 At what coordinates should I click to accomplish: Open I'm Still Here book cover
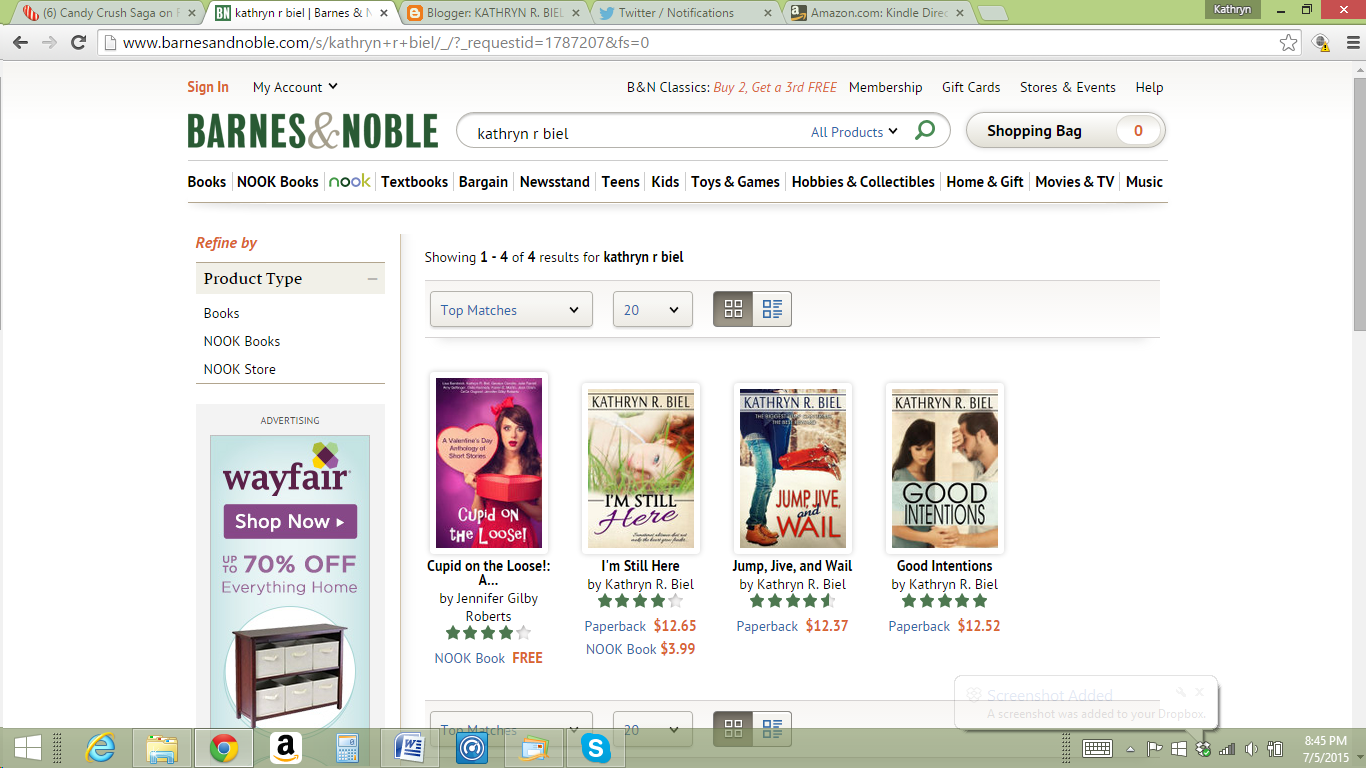coord(641,468)
